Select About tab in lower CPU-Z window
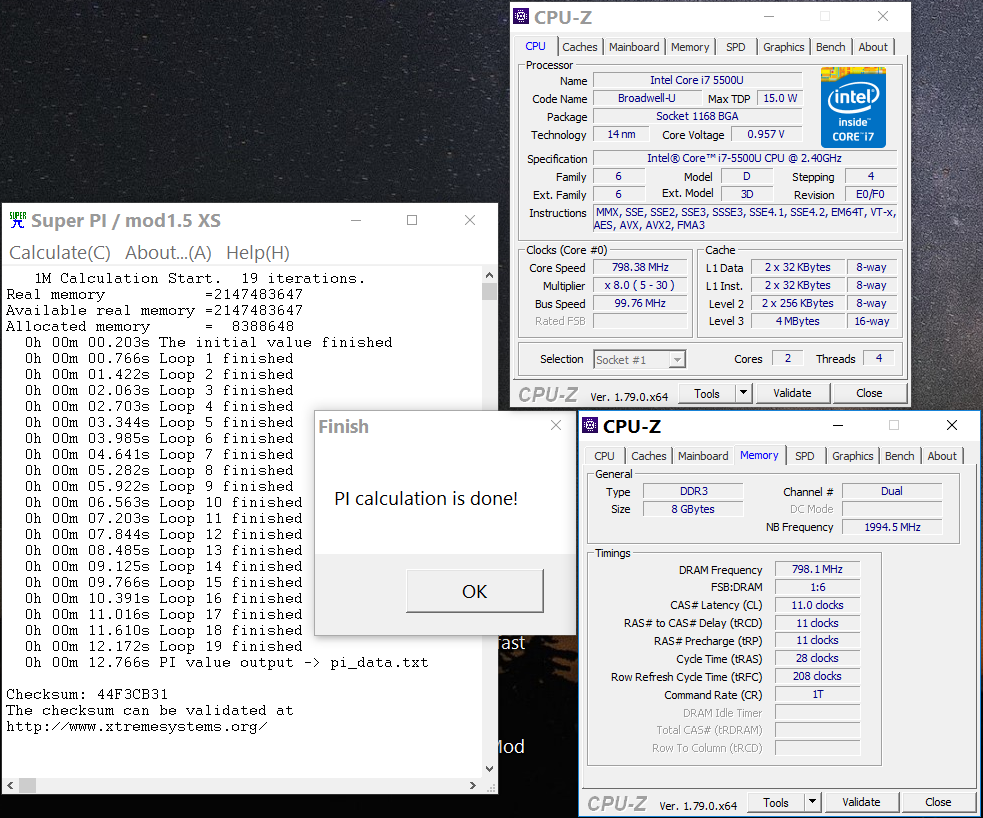Screen dimensions: 983x818 [942, 456]
